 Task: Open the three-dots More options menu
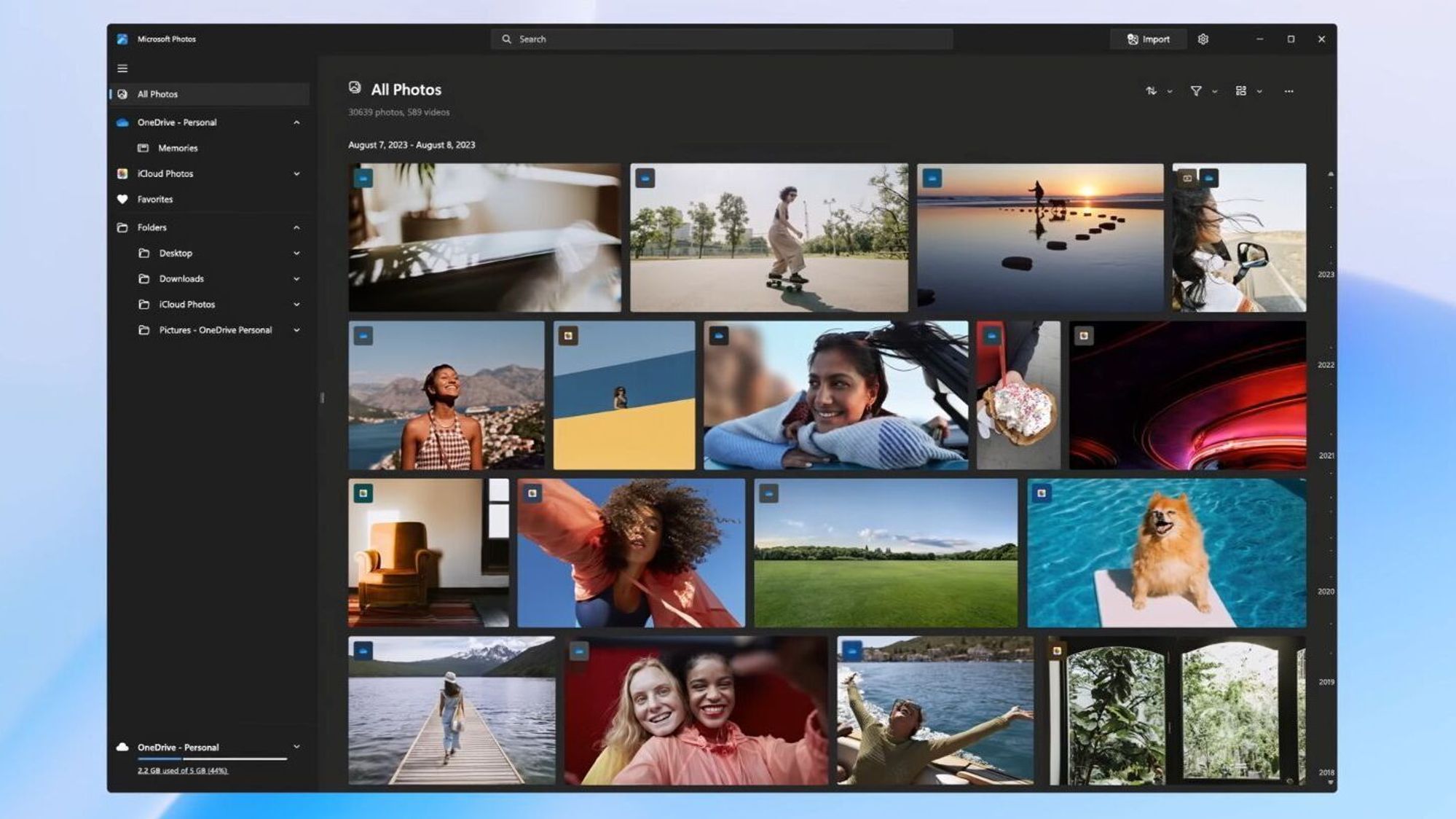pyautogui.click(x=1289, y=91)
